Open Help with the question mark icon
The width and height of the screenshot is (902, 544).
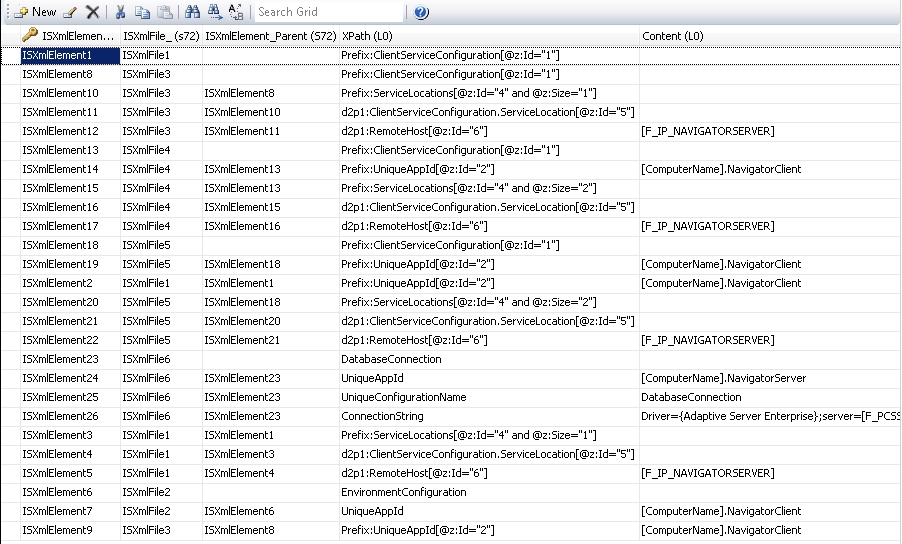(421, 13)
